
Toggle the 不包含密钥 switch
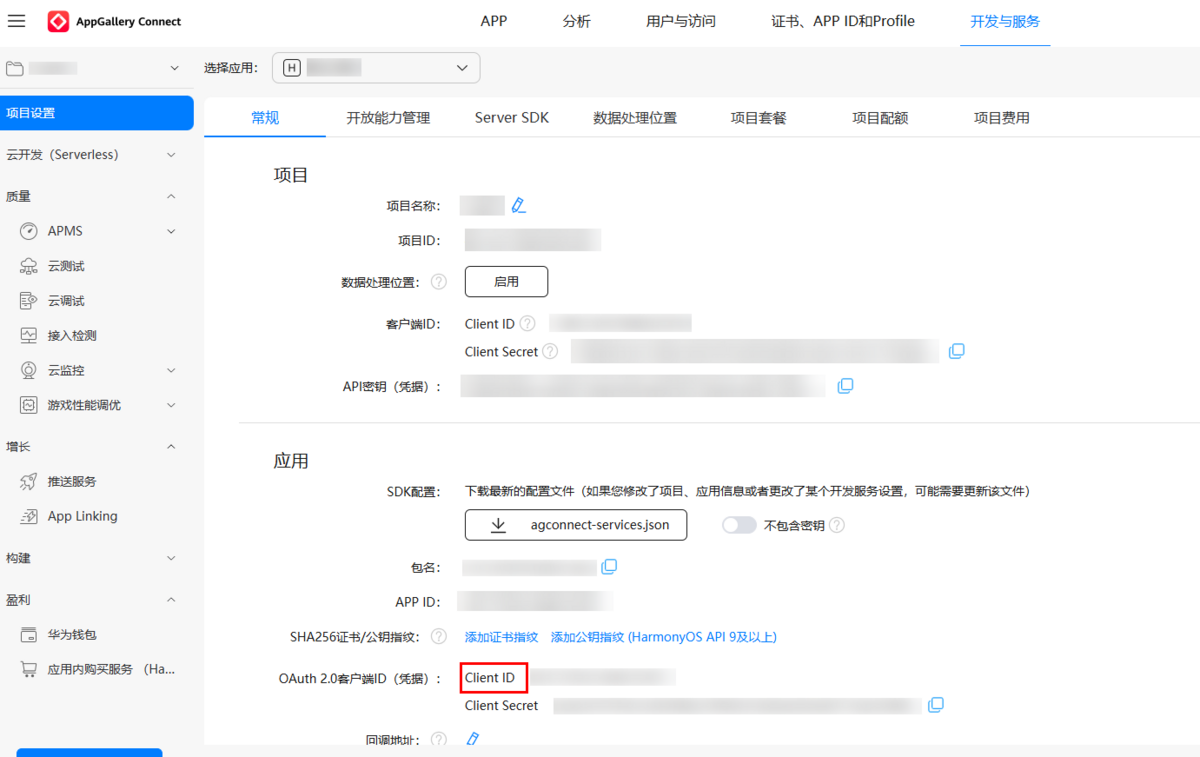click(x=739, y=525)
